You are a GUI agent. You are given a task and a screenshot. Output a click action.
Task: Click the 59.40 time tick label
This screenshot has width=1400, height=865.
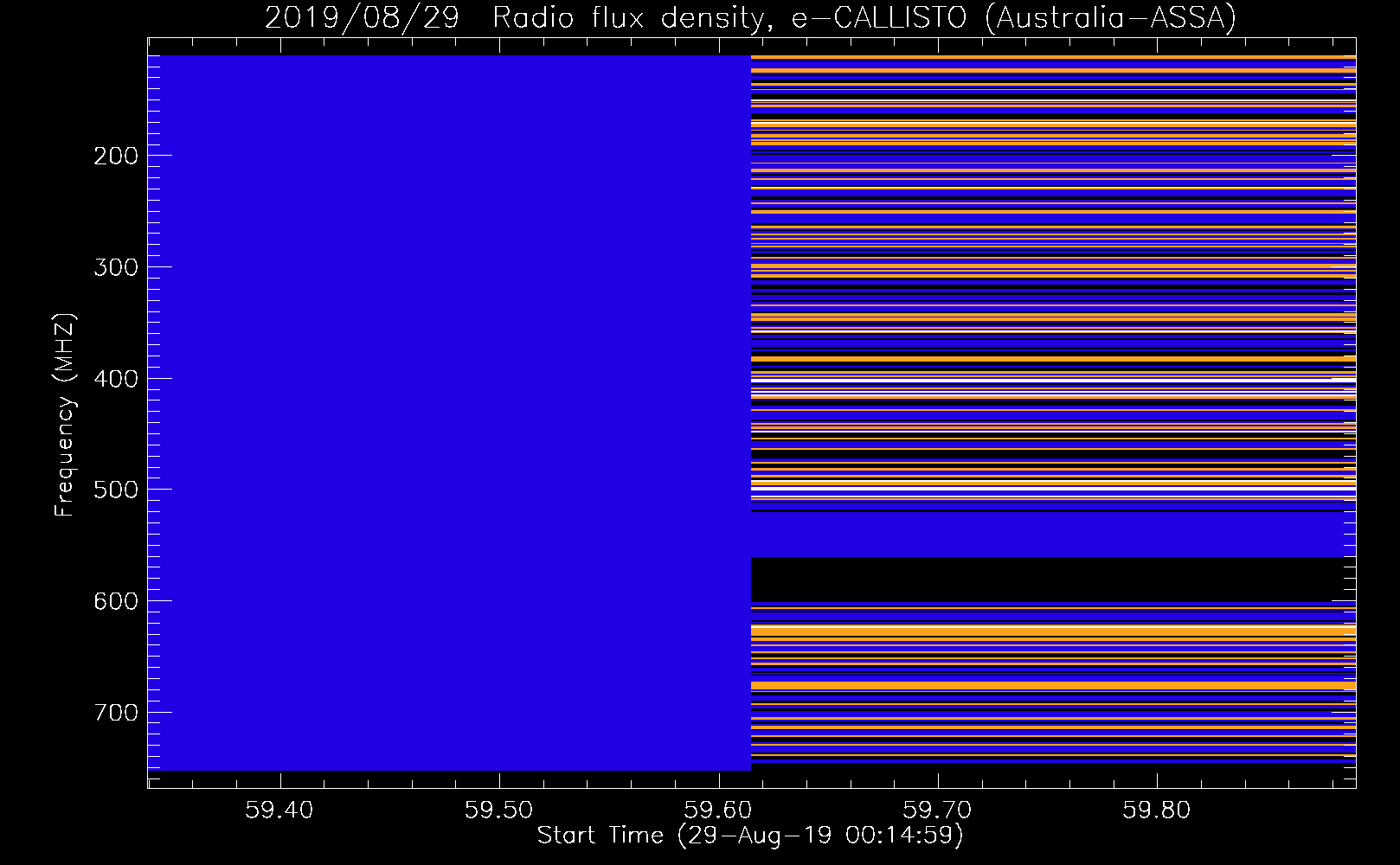coord(279,811)
